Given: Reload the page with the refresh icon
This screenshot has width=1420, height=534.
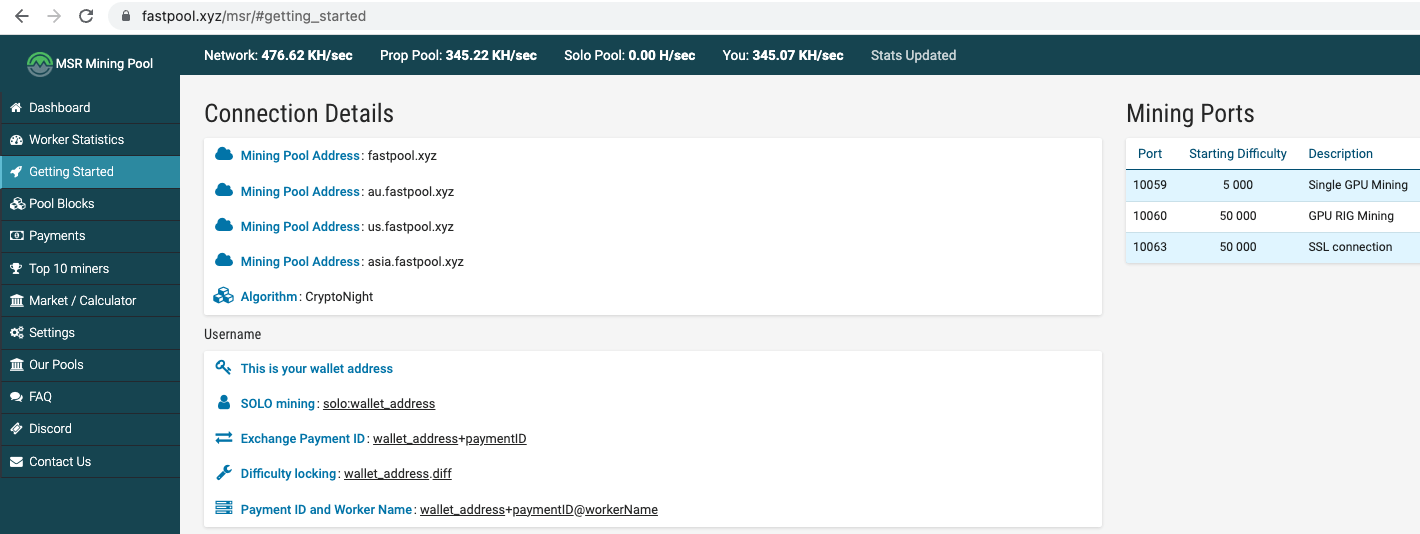Looking at the screenshot, I should click(x=86, y=16).
